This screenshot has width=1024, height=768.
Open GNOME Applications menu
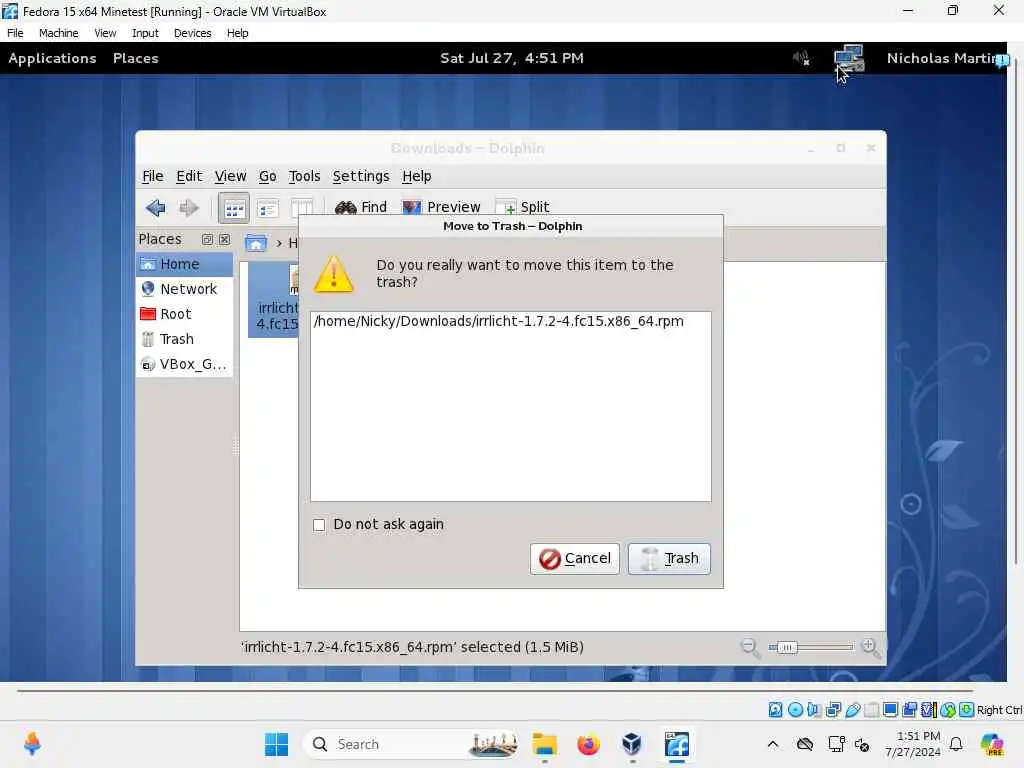pyautogui.click(x=52, y=58)
